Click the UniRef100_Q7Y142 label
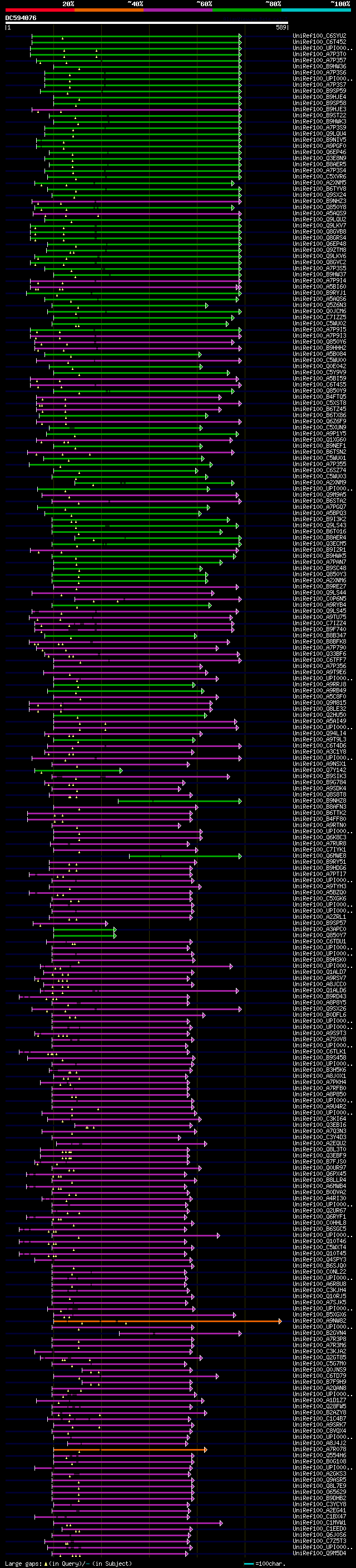356x1568 pixels. [319, 770]
